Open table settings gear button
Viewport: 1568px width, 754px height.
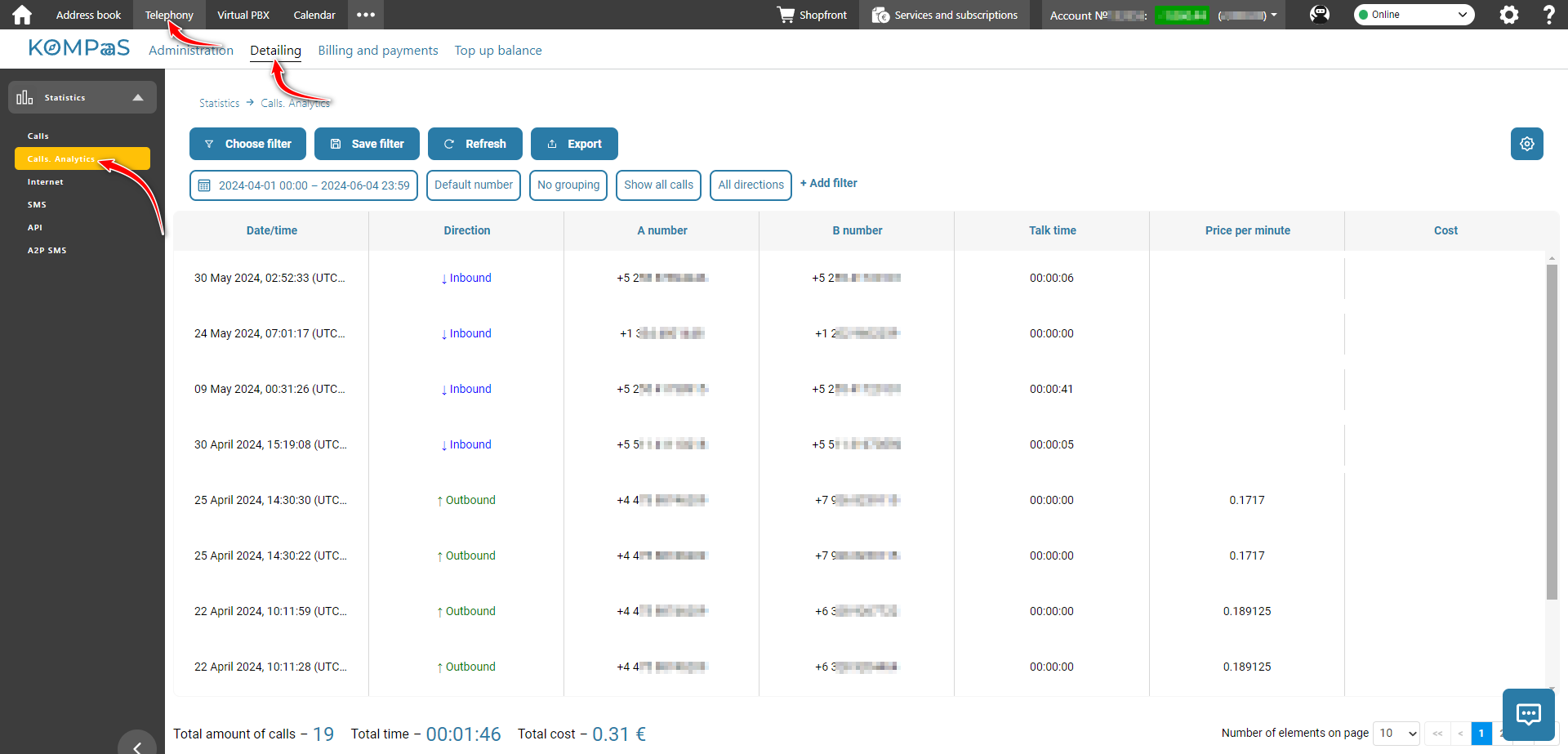tap(1527, 144)
